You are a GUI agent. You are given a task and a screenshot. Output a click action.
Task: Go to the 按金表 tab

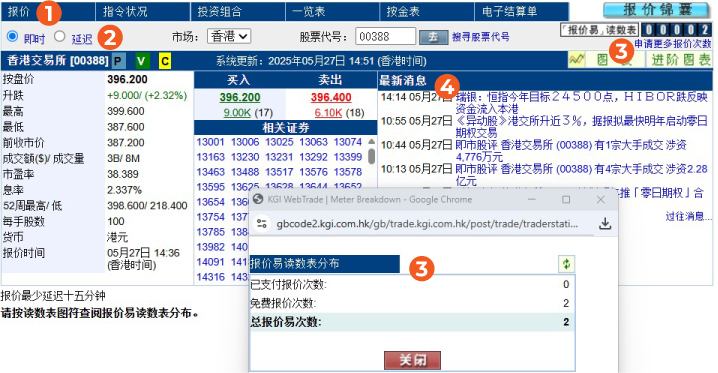tap(427, 11)
